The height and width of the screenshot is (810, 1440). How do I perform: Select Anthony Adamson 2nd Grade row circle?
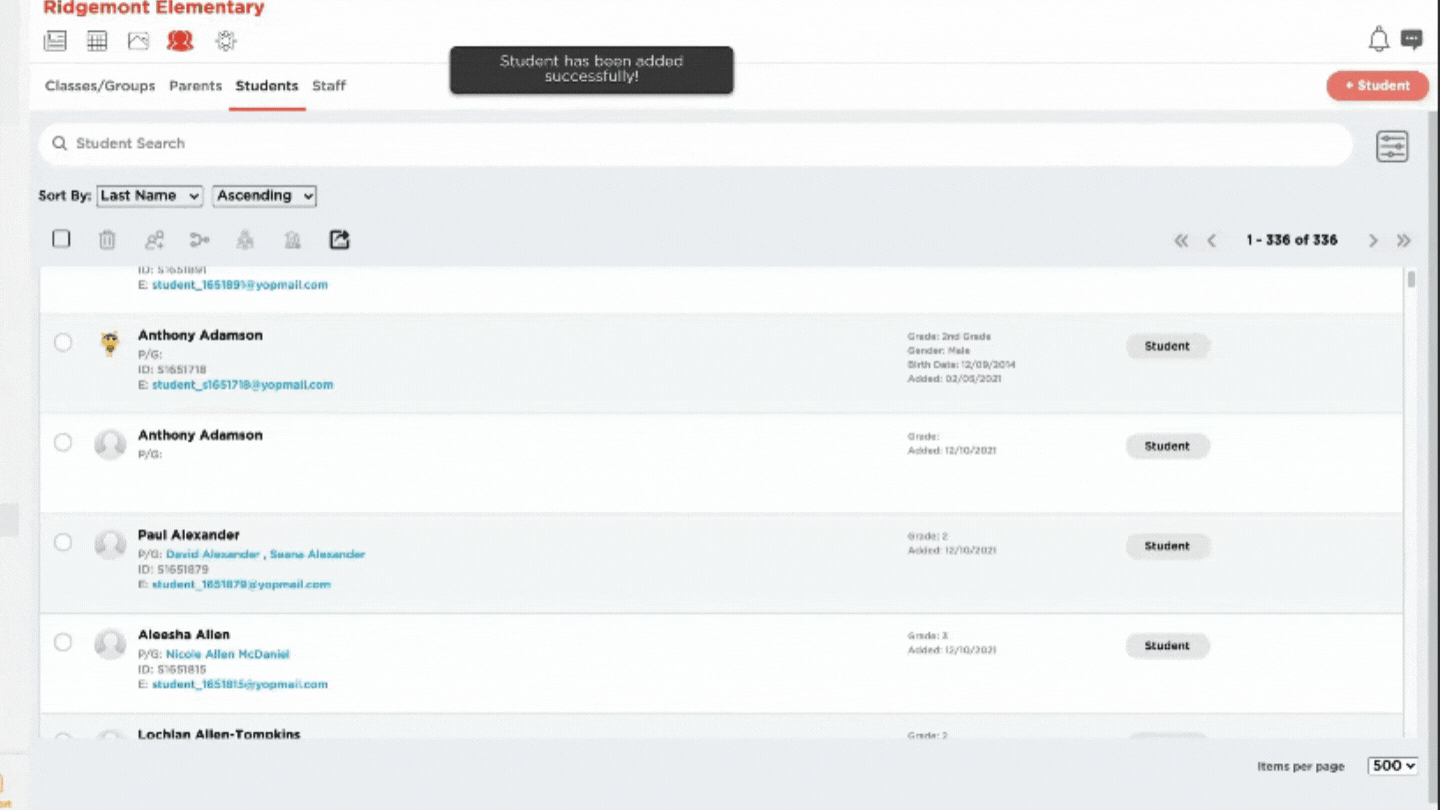tap(63, 343)
